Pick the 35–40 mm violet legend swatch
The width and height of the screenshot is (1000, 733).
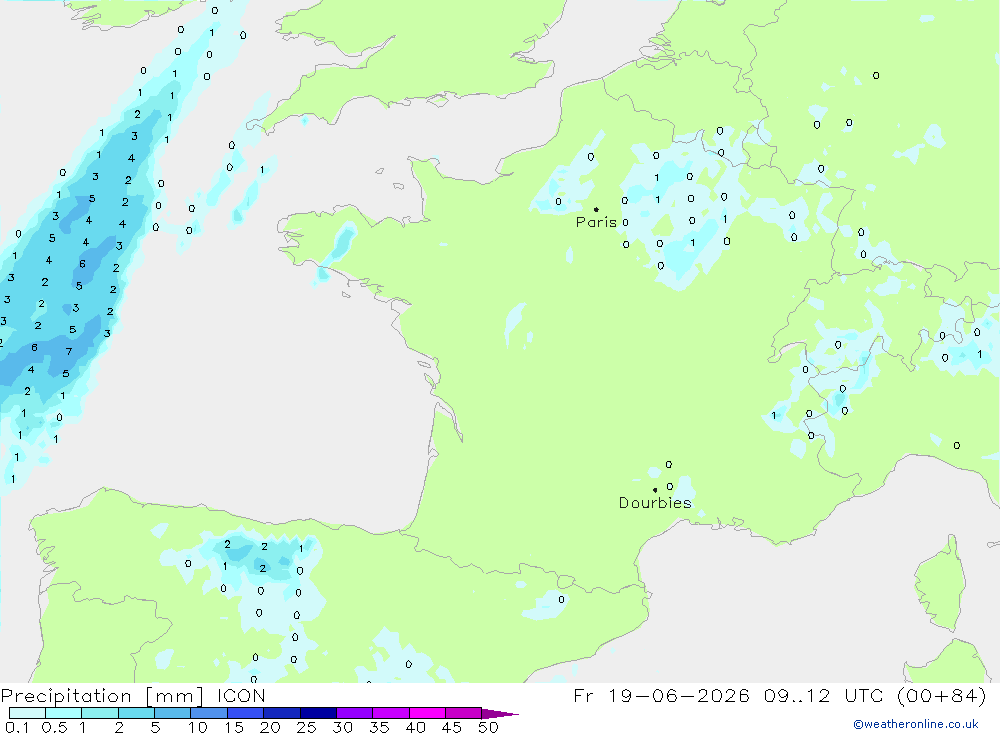point(390,713)
